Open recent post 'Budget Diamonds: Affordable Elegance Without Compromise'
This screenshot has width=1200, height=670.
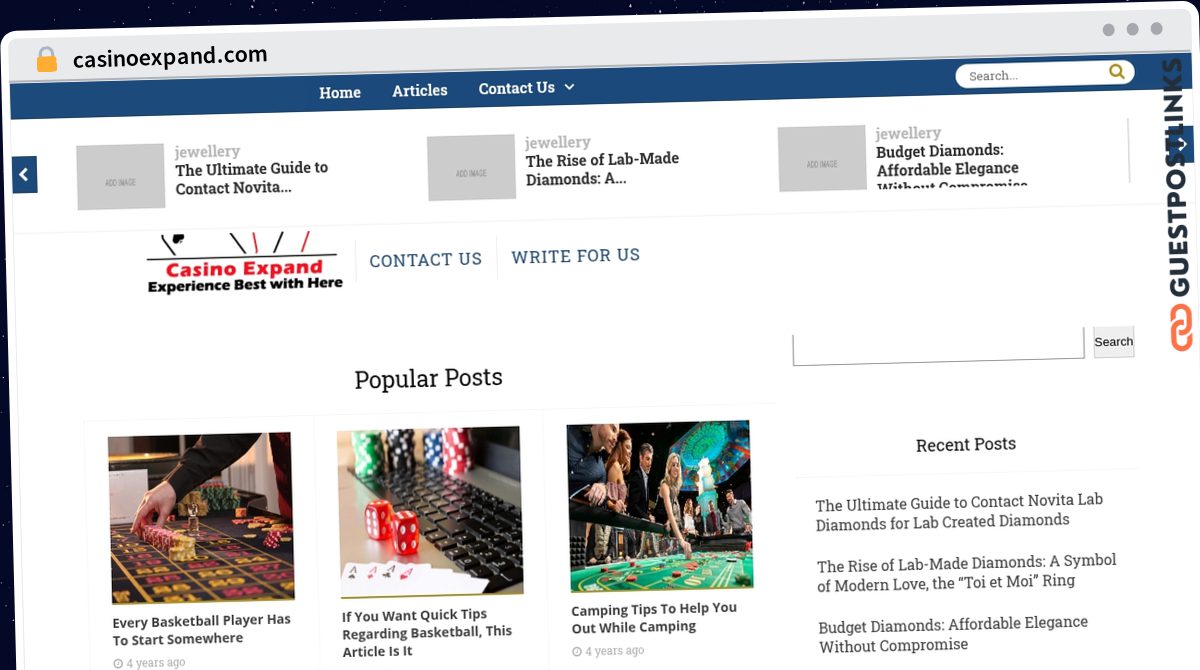pos(953,633)
